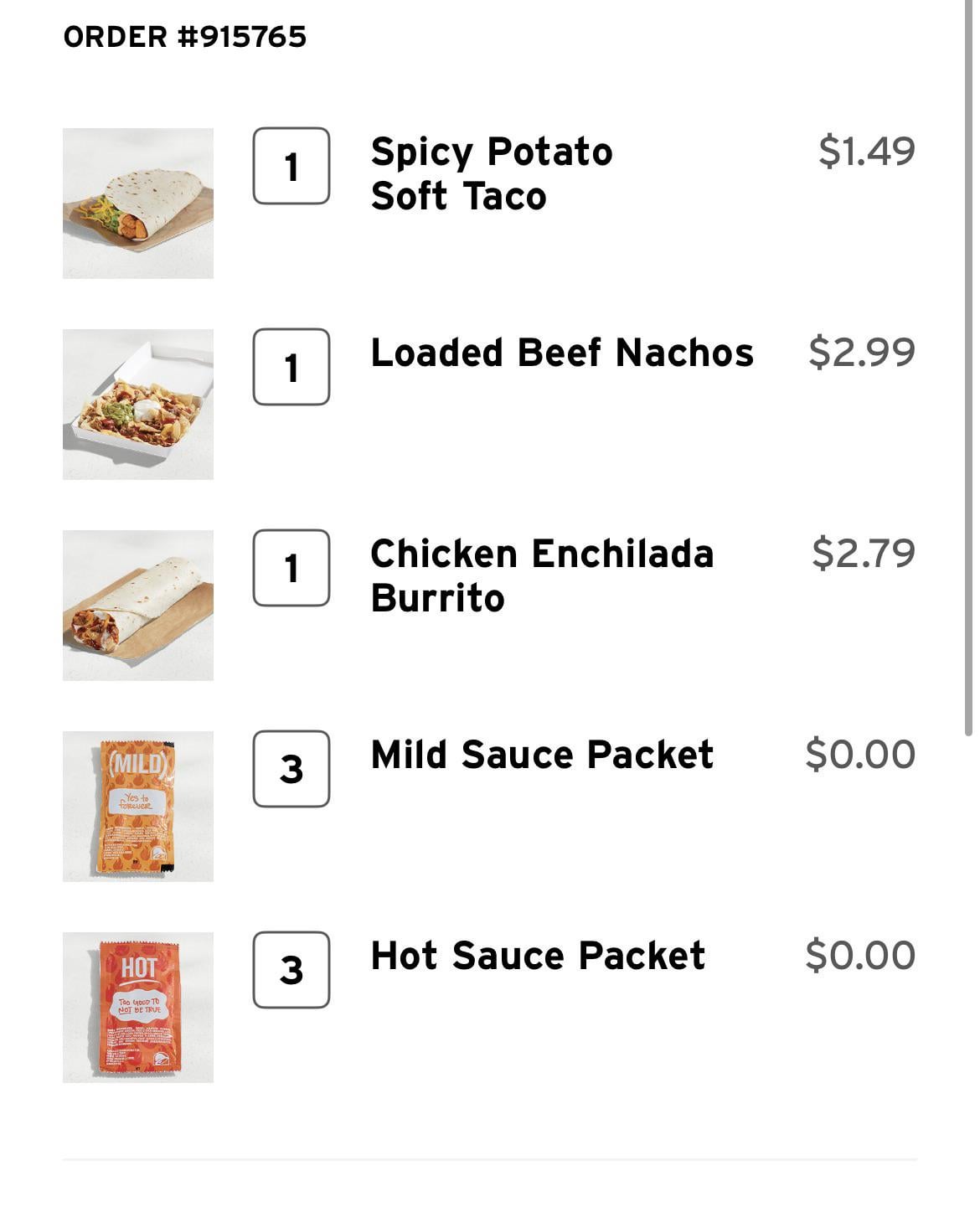Click the ORDER #915765 heading
Screen dimensions: 980x1212
[185, 37]
